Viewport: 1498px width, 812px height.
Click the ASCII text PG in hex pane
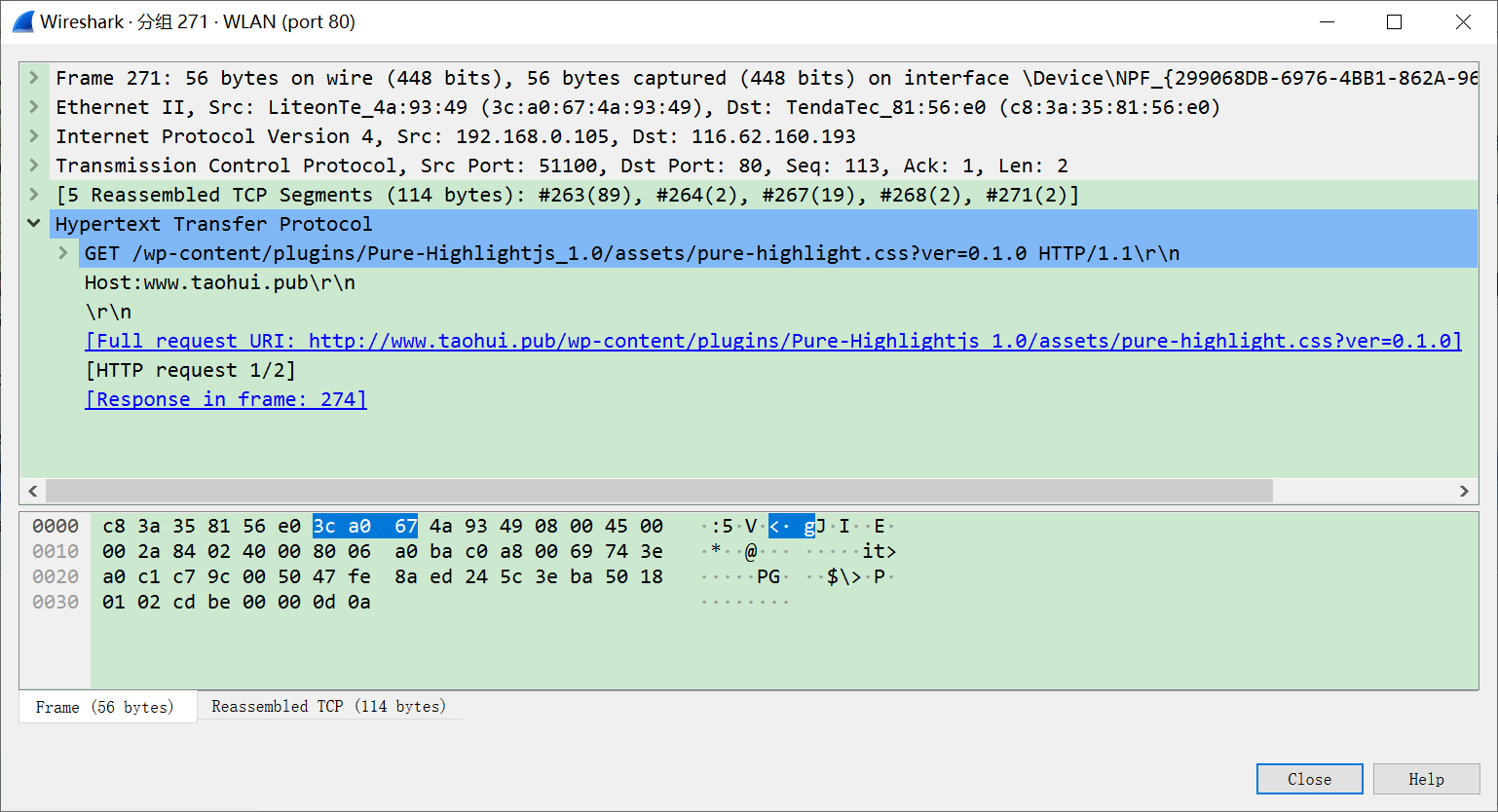(x=768, y=576)
